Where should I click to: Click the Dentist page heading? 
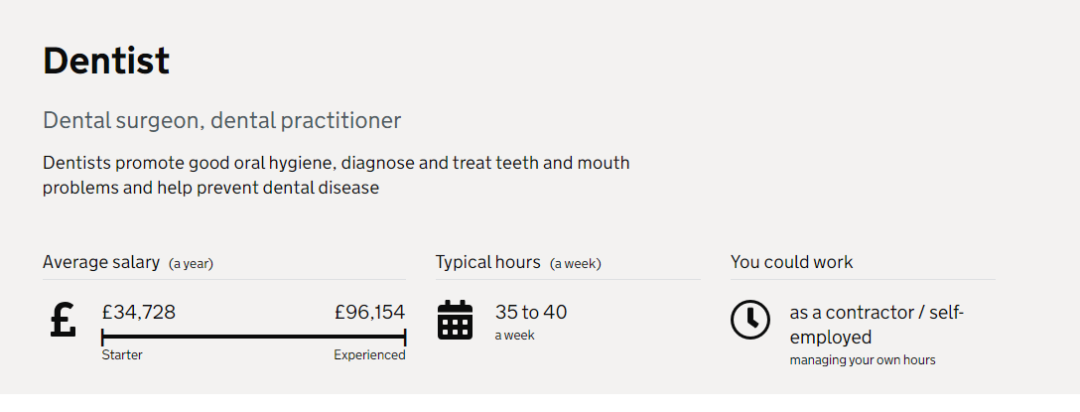coord(106,61)
